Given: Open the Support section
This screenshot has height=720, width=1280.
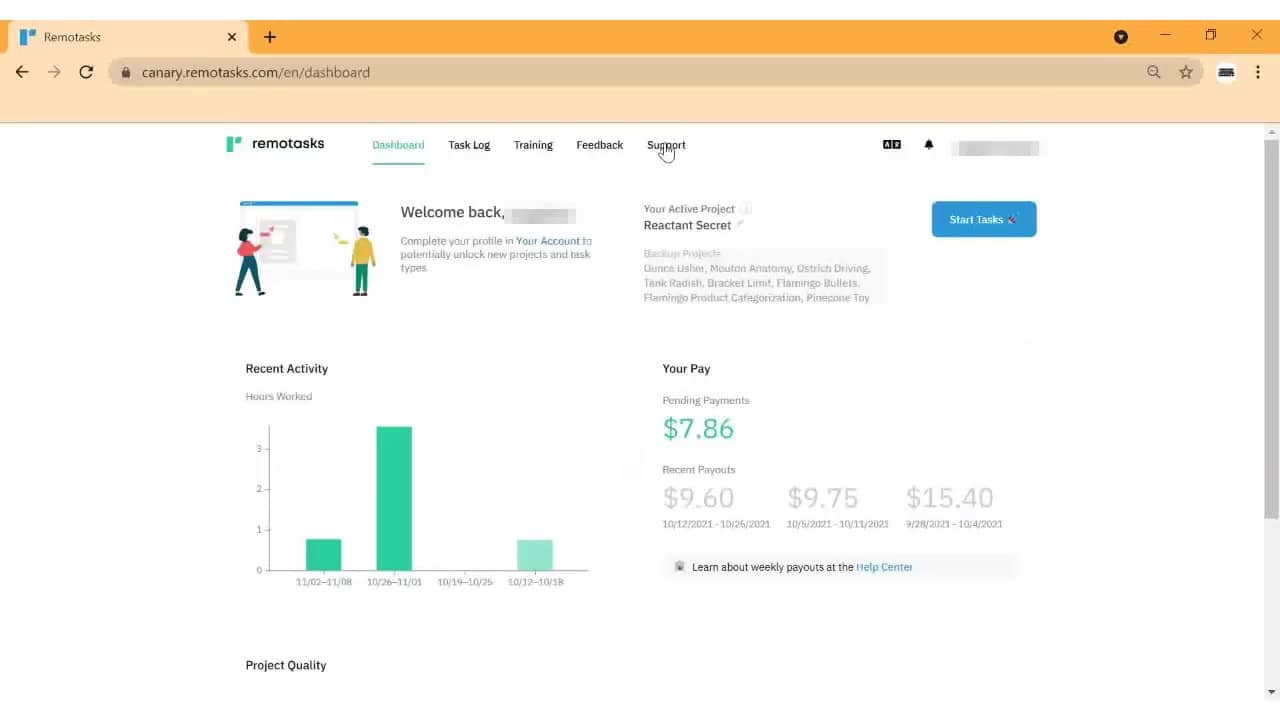Looking at the screenshot, I should coord(666,144).
